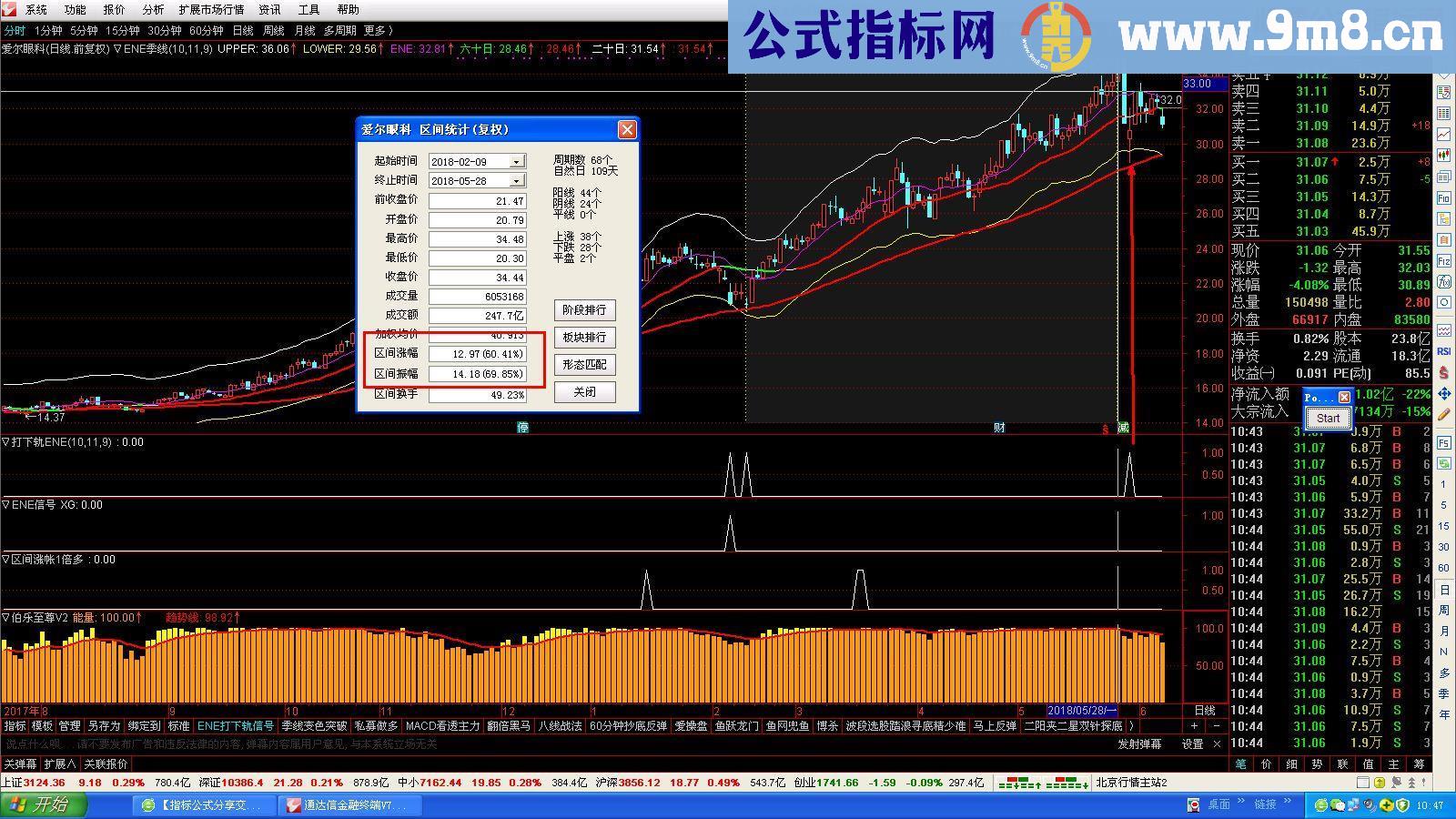This screenshot has height=819, width=1456.
Task: Click the 开盘价 value field
Action: [x=478, y=220]
